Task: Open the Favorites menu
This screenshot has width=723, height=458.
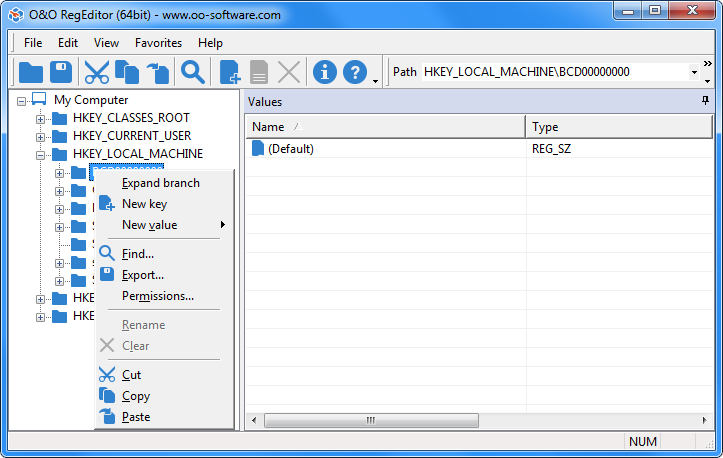Action: click(x=158, y=43)
